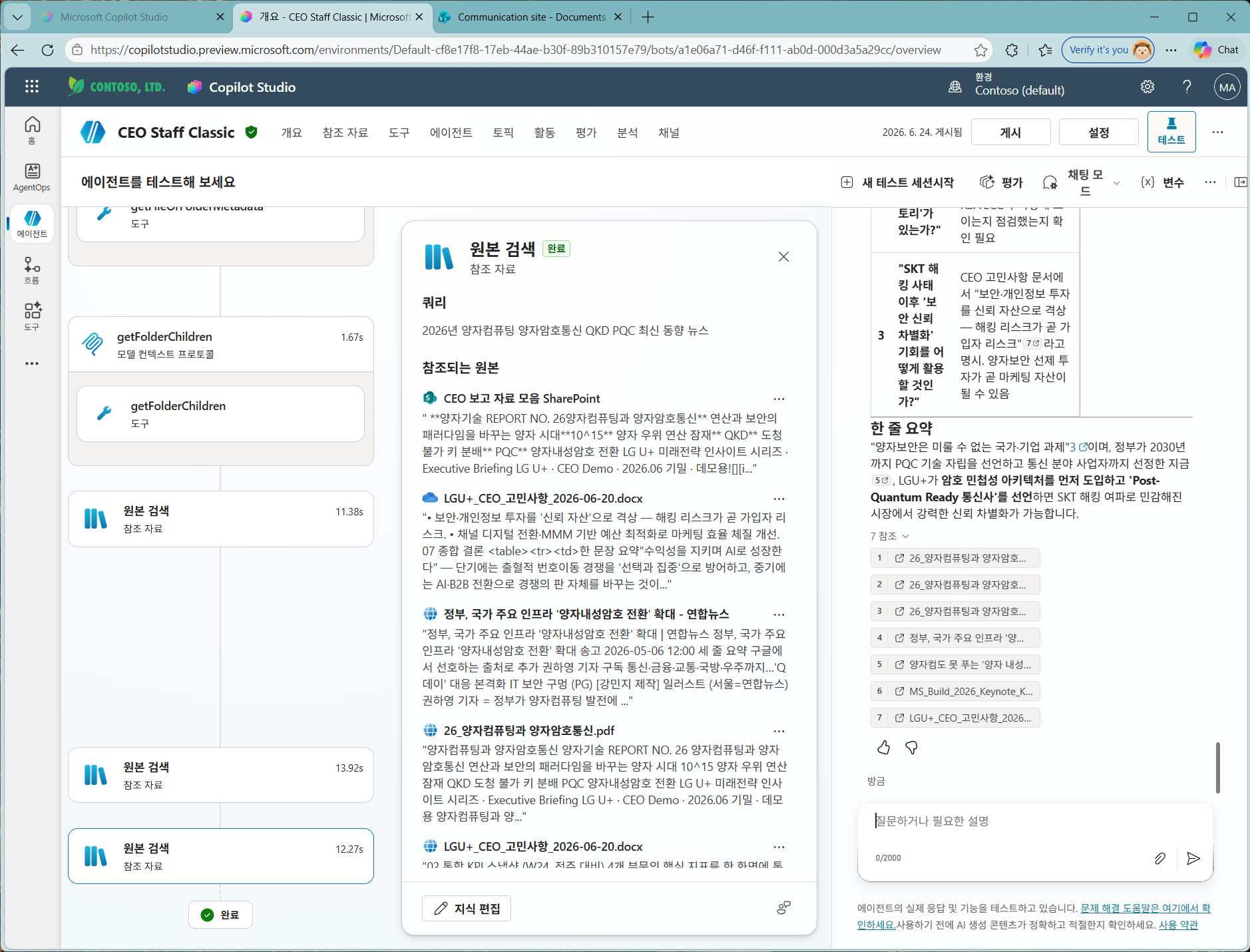Click the 사용 약관 link

[x=1178, y=925]
